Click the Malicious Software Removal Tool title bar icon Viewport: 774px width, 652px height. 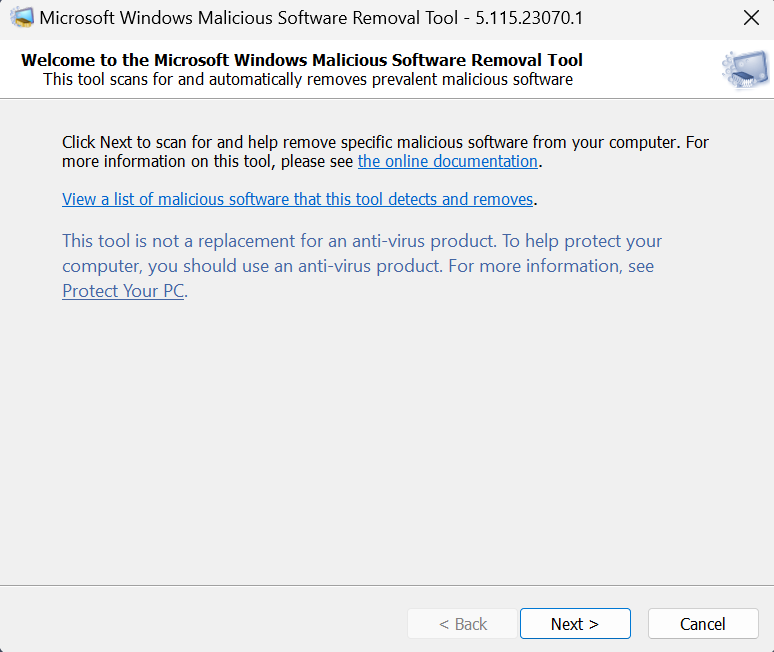tap(21, 18)
